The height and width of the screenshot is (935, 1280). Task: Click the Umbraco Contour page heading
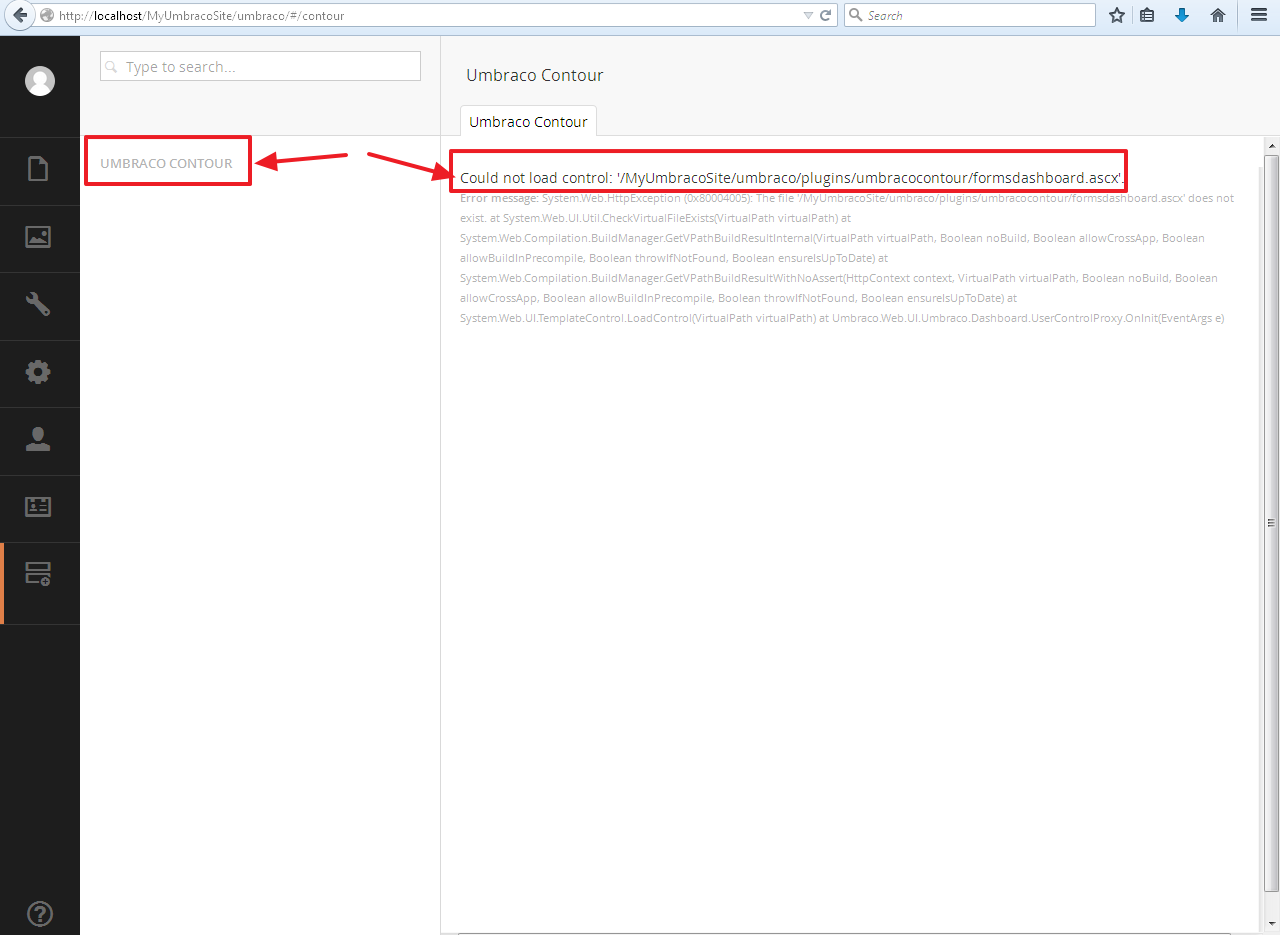point(535,75)
